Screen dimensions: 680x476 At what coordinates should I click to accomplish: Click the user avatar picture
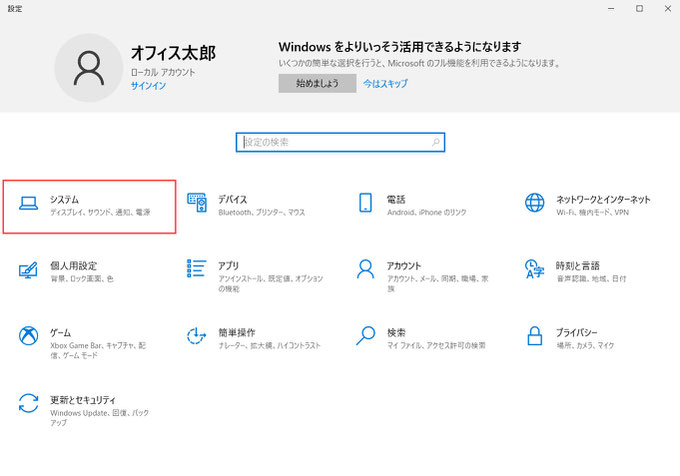(89, 68)
